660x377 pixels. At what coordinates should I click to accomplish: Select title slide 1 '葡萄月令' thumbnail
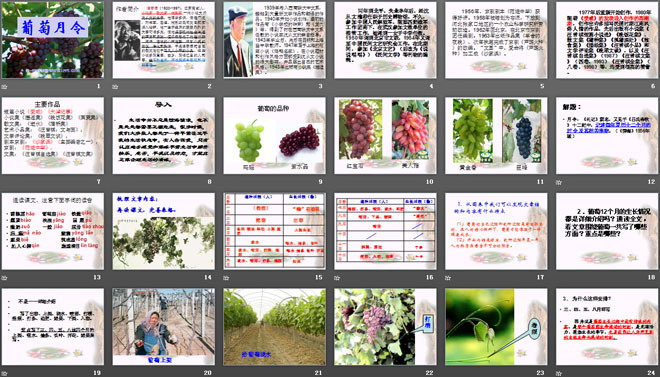(53, 40)
